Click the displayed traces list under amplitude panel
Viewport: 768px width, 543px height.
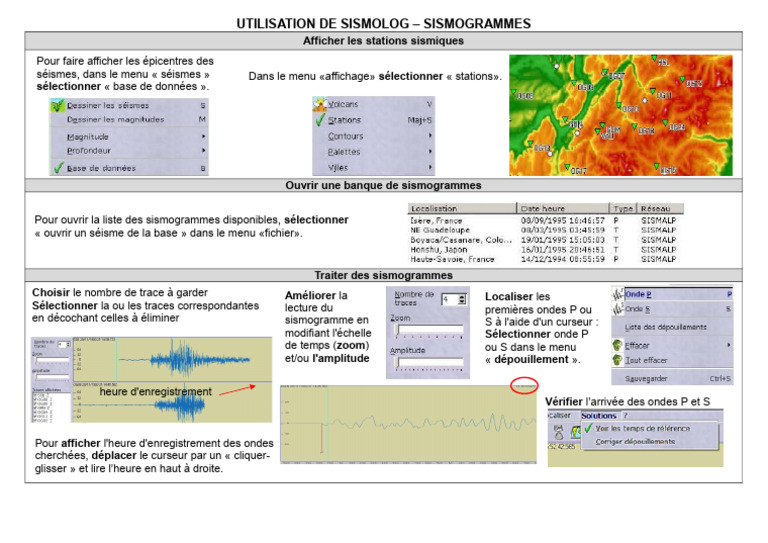tap(51, 406)
